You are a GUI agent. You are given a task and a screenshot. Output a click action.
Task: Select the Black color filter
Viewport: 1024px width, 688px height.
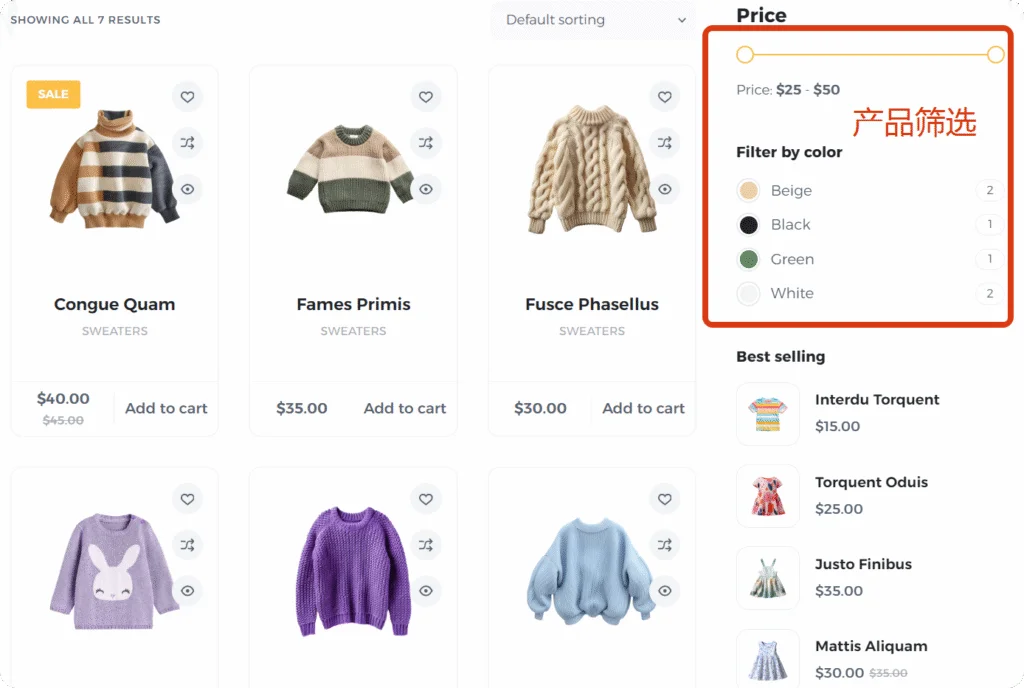(774, 225)
